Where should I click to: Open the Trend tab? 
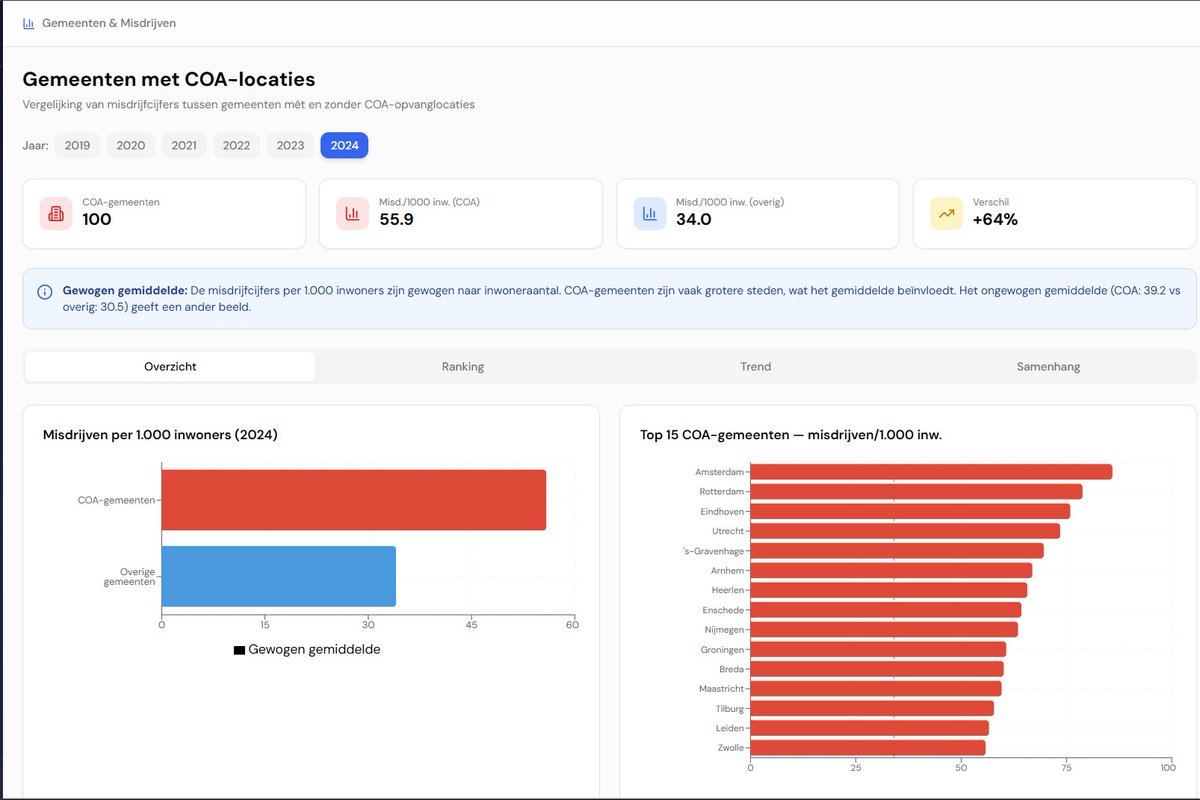[x=756, y=367]
